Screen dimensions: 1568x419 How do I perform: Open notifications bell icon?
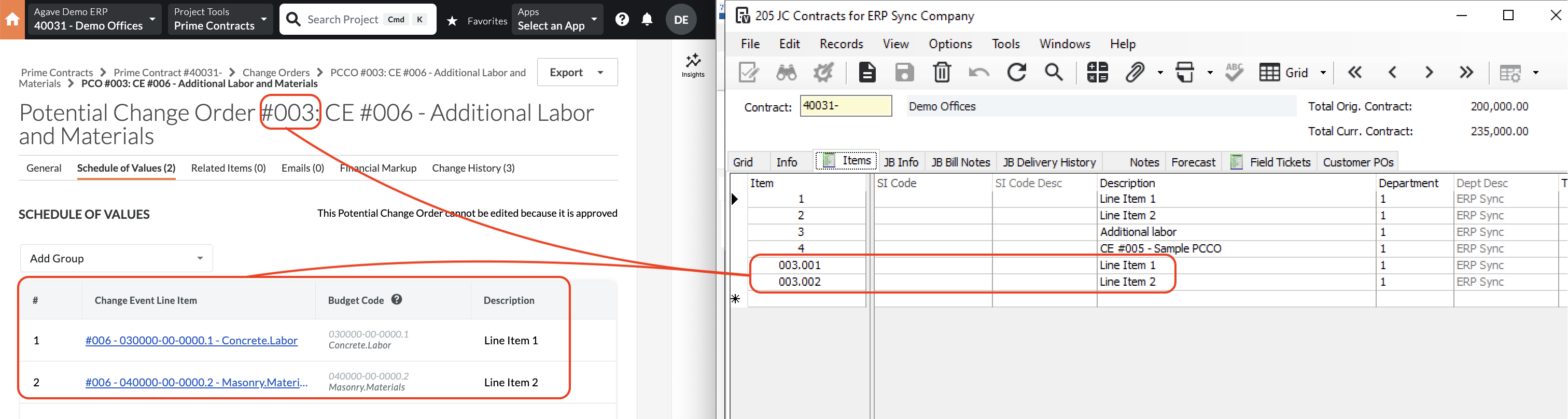point(647,20)
